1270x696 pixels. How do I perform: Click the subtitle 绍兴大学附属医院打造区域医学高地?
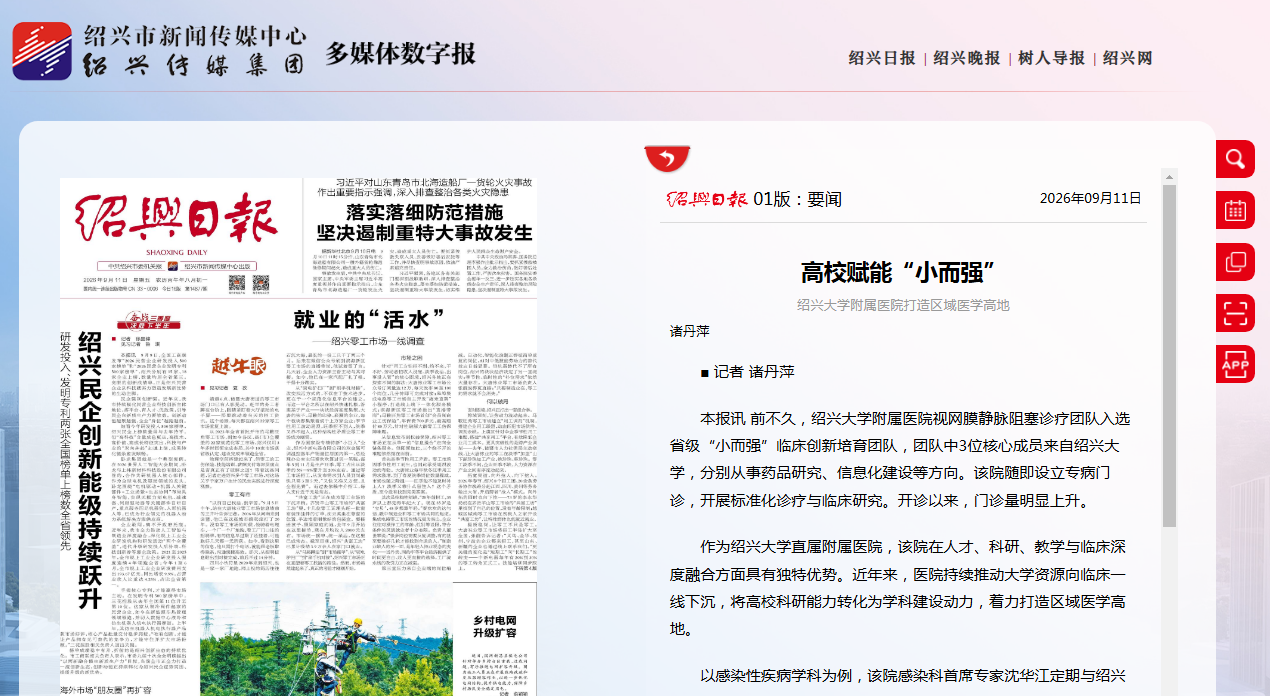[x=904, y=305]
